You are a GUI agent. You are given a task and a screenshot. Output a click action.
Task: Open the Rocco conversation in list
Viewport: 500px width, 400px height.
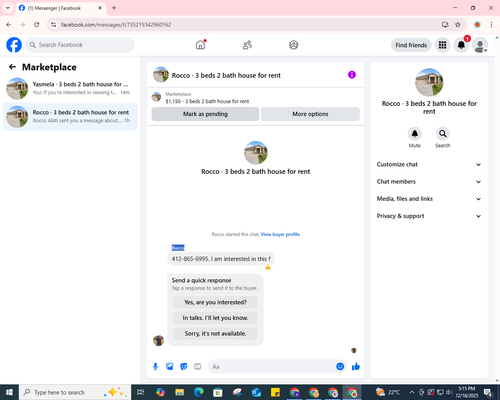(x=70, y=117)
